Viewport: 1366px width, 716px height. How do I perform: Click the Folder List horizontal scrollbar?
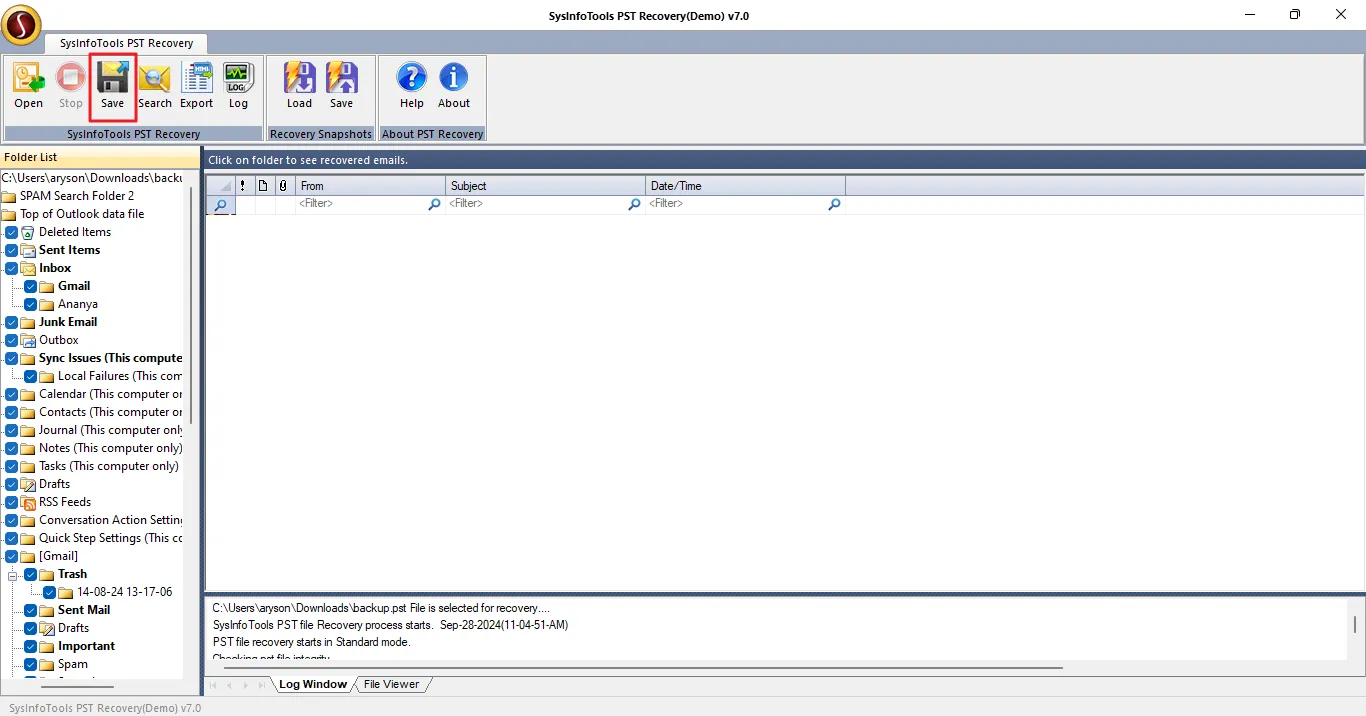point(78,687)
